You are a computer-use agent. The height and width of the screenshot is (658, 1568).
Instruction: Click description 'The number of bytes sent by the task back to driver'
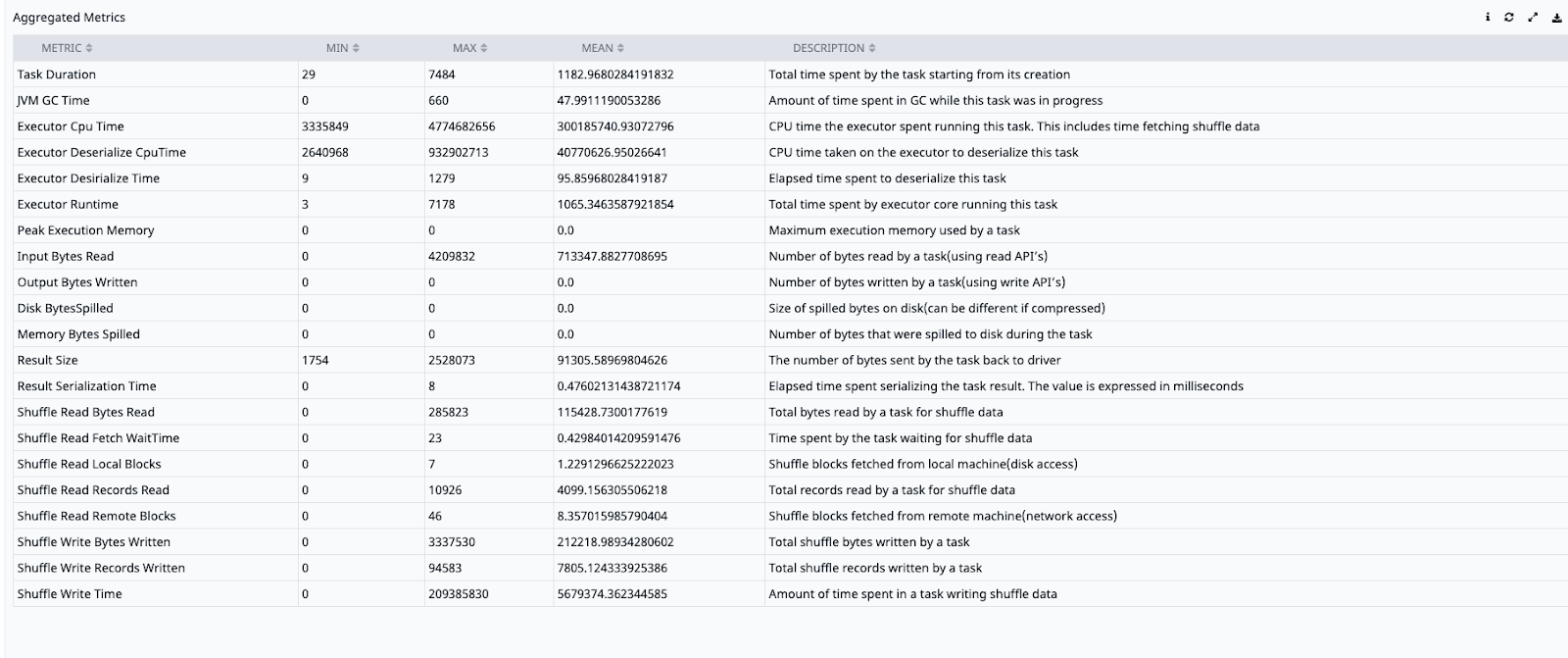click(914, 360)
